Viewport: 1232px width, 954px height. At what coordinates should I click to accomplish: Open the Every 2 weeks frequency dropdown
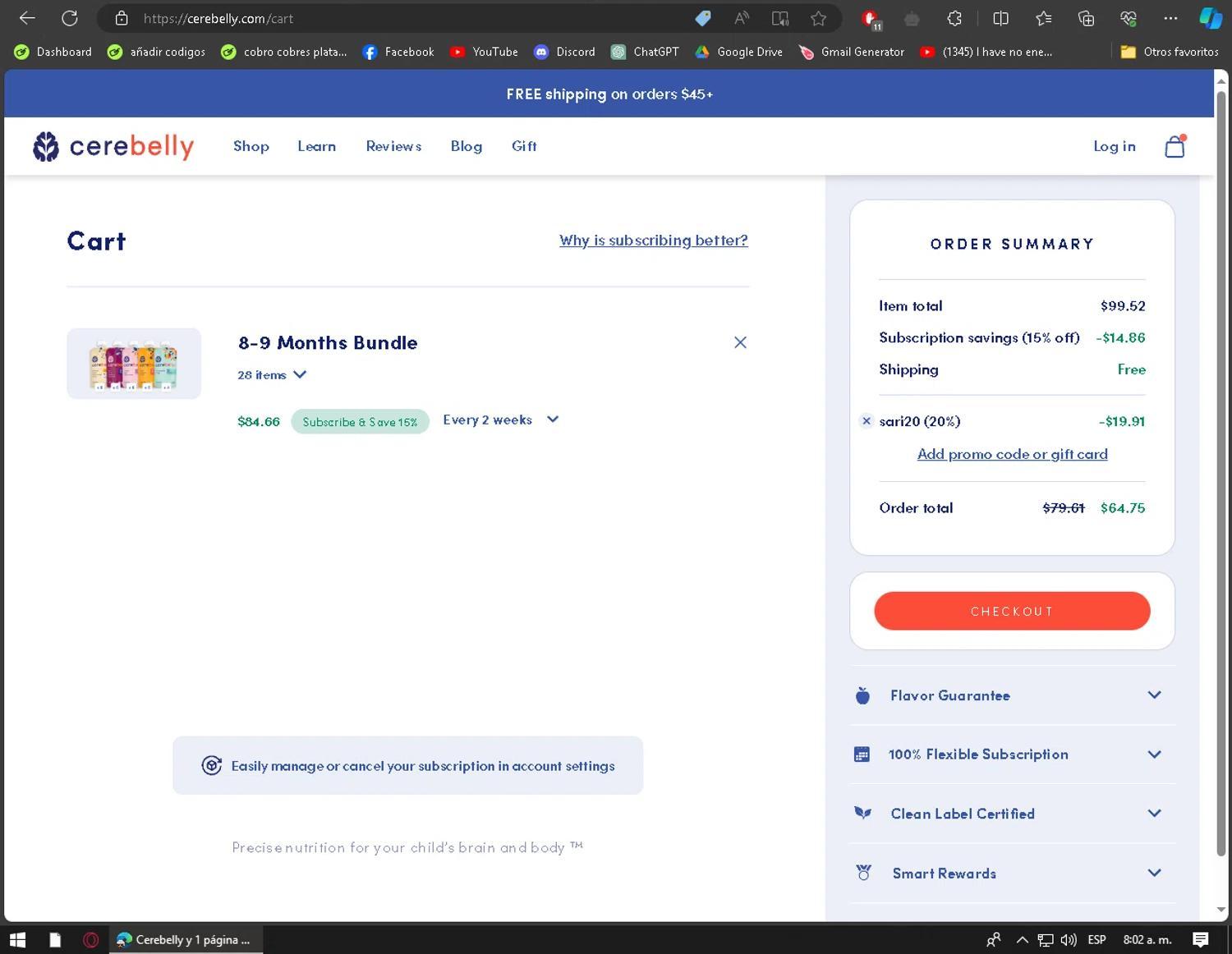[501, 420]
